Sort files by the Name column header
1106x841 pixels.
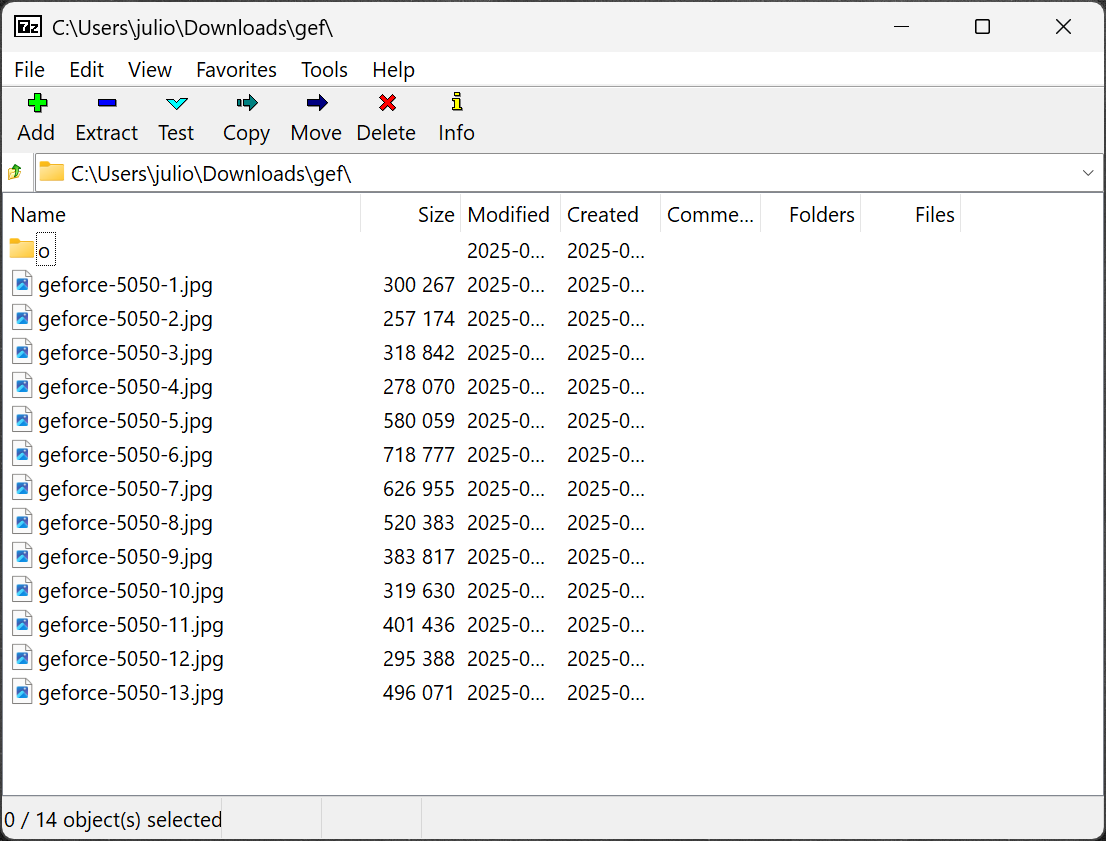point(182,214)
